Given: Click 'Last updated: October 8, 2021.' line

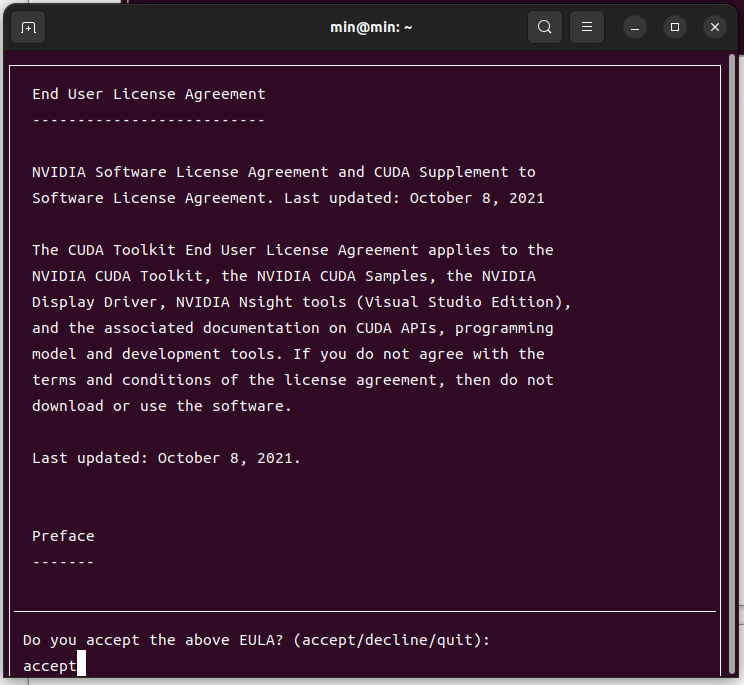Looking at the screenshot, I should coord(167,458).
